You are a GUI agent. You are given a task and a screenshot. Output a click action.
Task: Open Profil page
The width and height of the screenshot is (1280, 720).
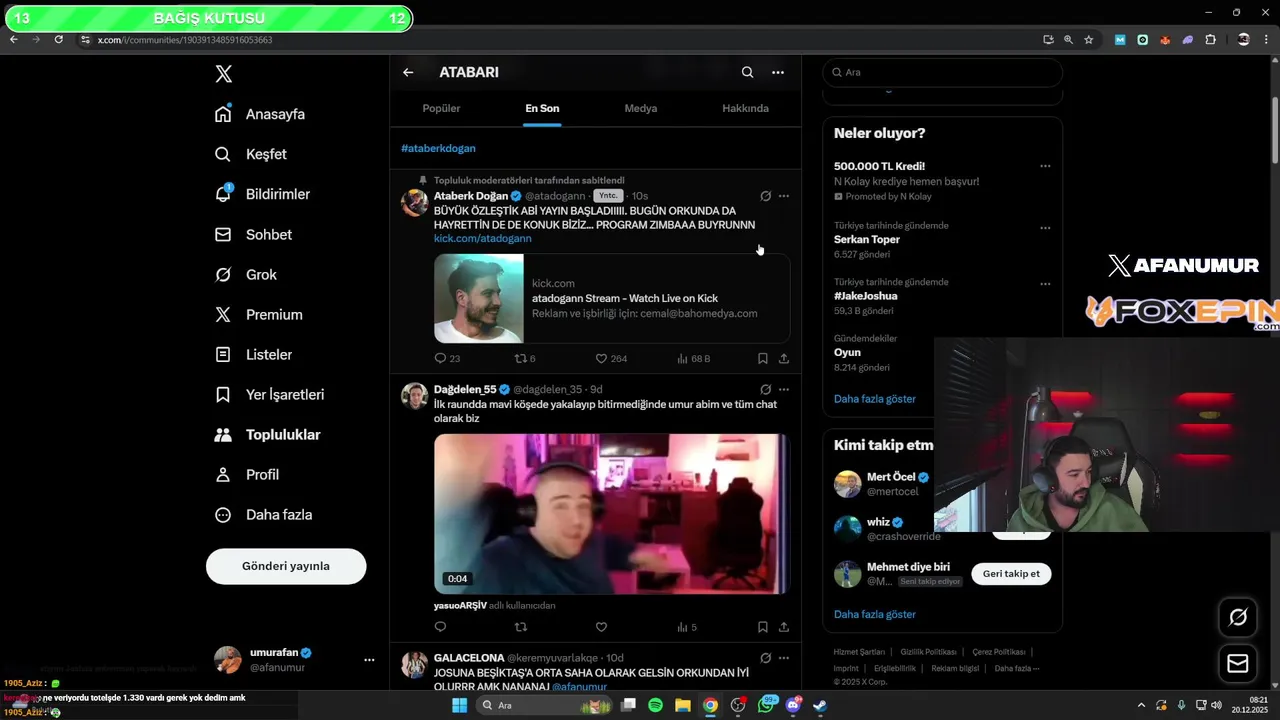[247, 474]
